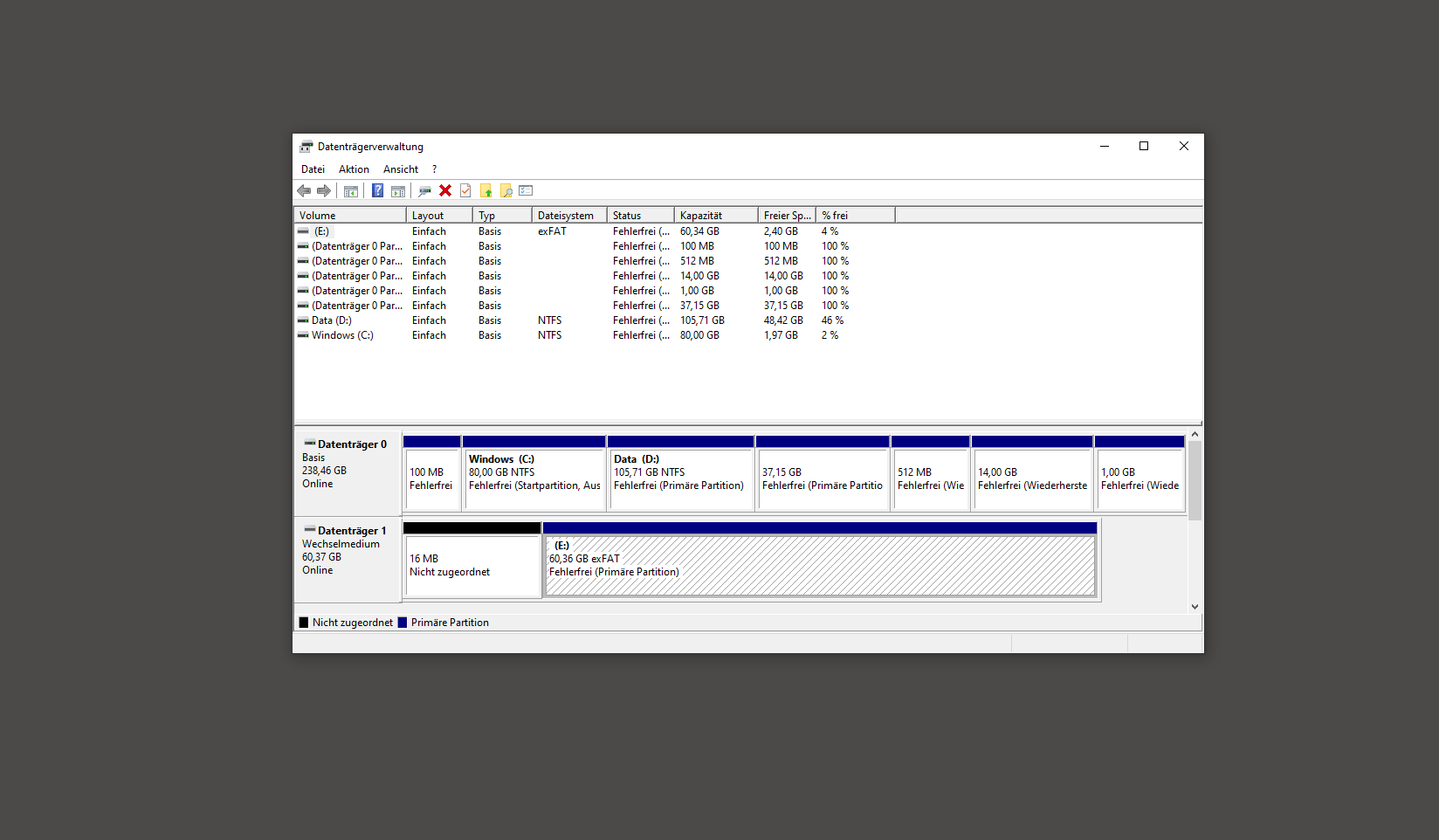Click the blue Help question mark icon
The width and height of the screenshot is (1439, 840).
pos(377,191)
